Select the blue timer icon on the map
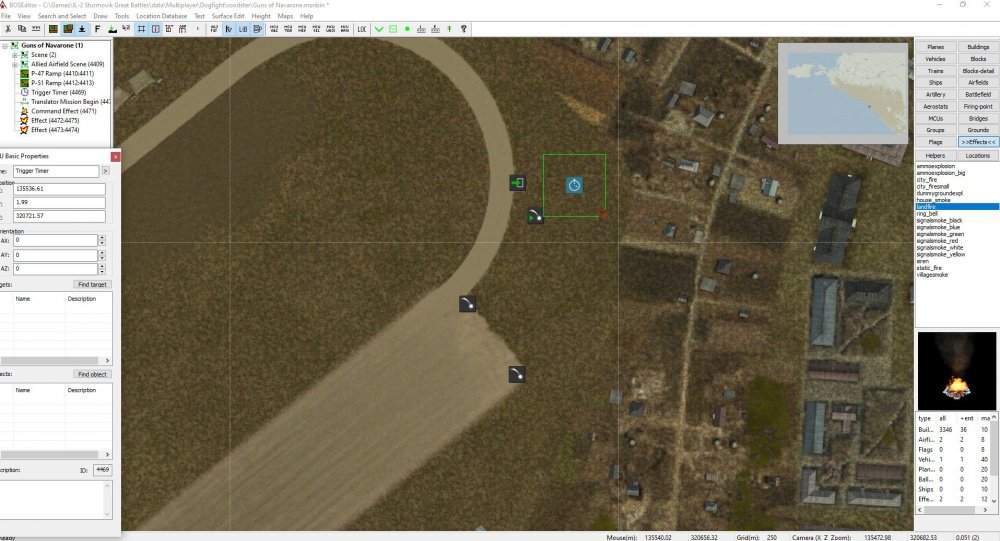This screenshot has height=541, width=1000. tap(574, 185)
